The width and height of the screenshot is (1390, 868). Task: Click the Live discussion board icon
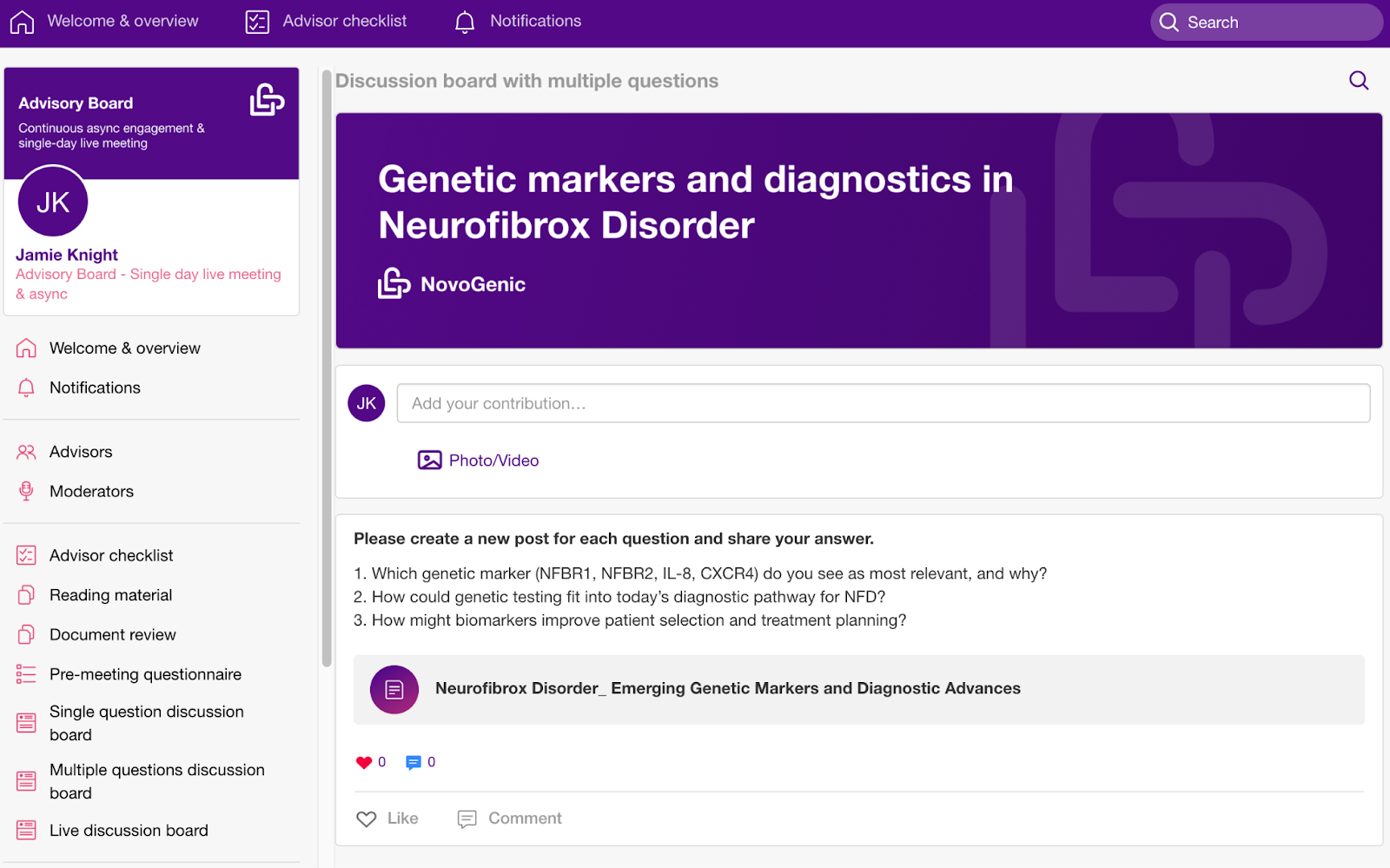coord(26,831)
